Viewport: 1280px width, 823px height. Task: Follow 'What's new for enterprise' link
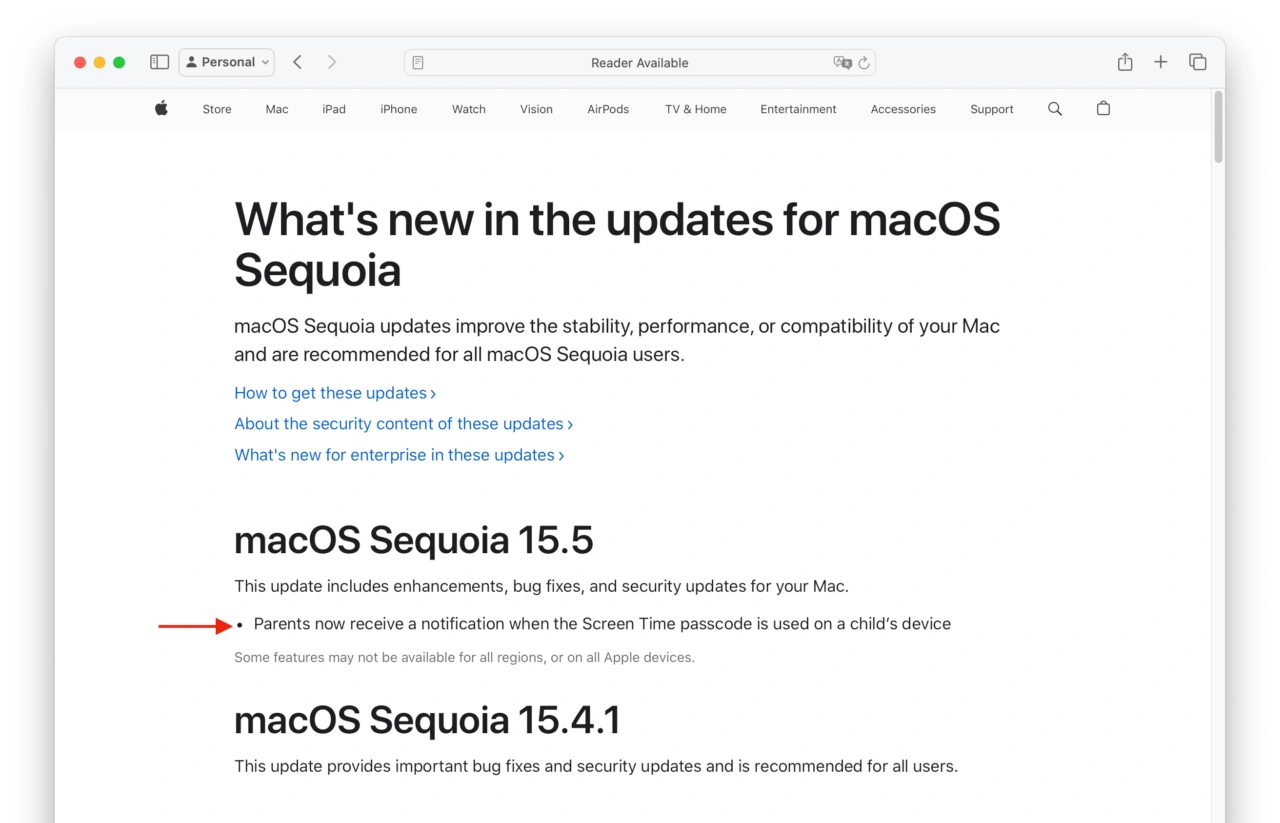tap(399, 455)
